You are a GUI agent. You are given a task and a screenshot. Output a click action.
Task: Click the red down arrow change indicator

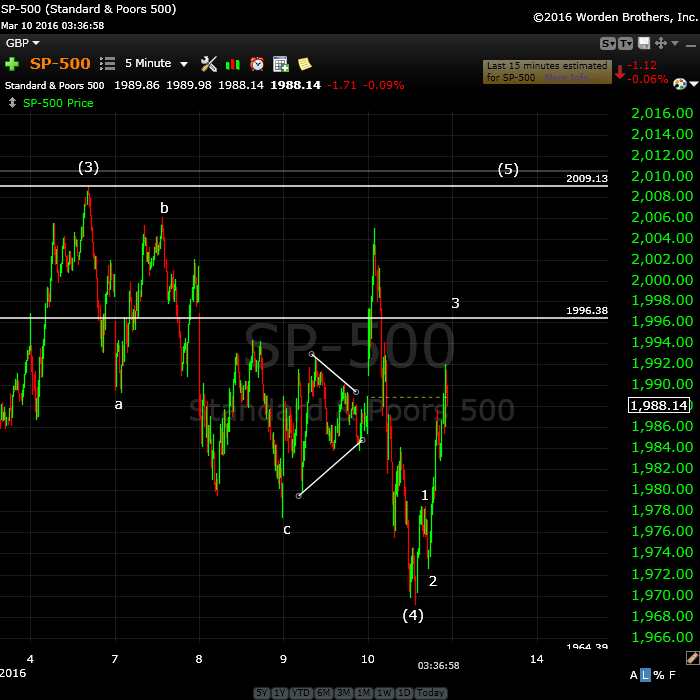[x=620, y=72]
